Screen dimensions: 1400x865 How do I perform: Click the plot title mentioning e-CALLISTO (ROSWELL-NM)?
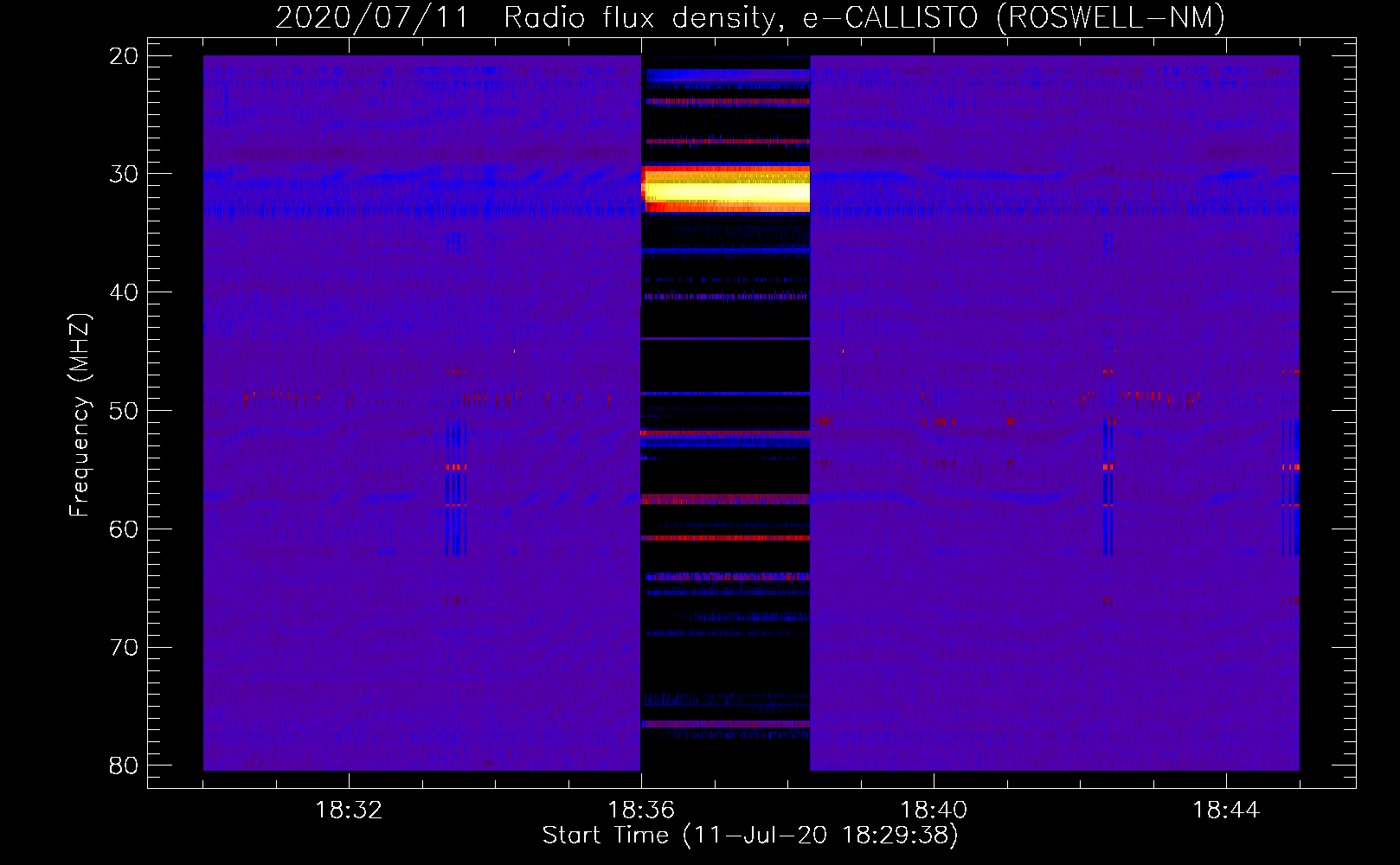(750, 17)
